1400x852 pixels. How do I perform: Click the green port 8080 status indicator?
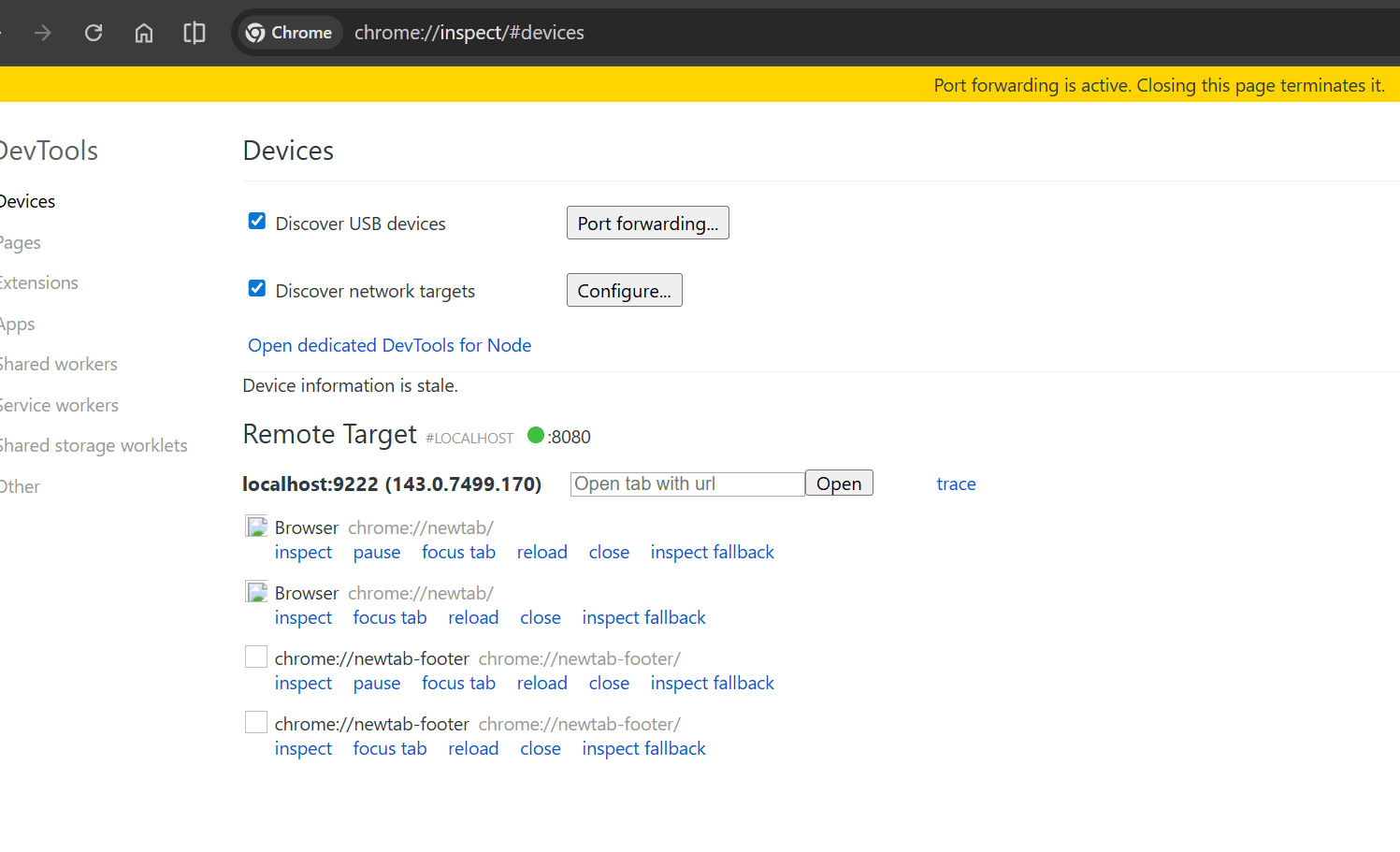point(536,435)
